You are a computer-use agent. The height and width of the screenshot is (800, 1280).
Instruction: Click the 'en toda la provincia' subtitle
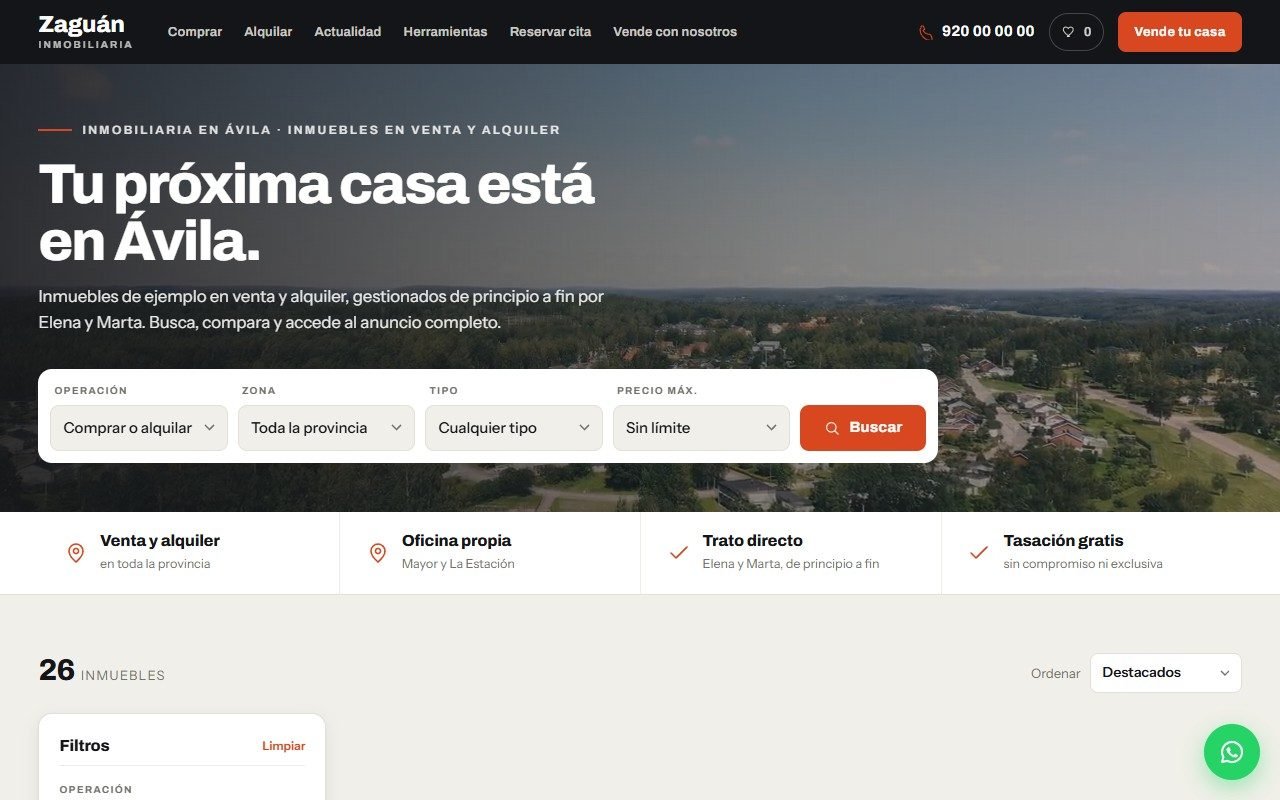tap(155, 564)
